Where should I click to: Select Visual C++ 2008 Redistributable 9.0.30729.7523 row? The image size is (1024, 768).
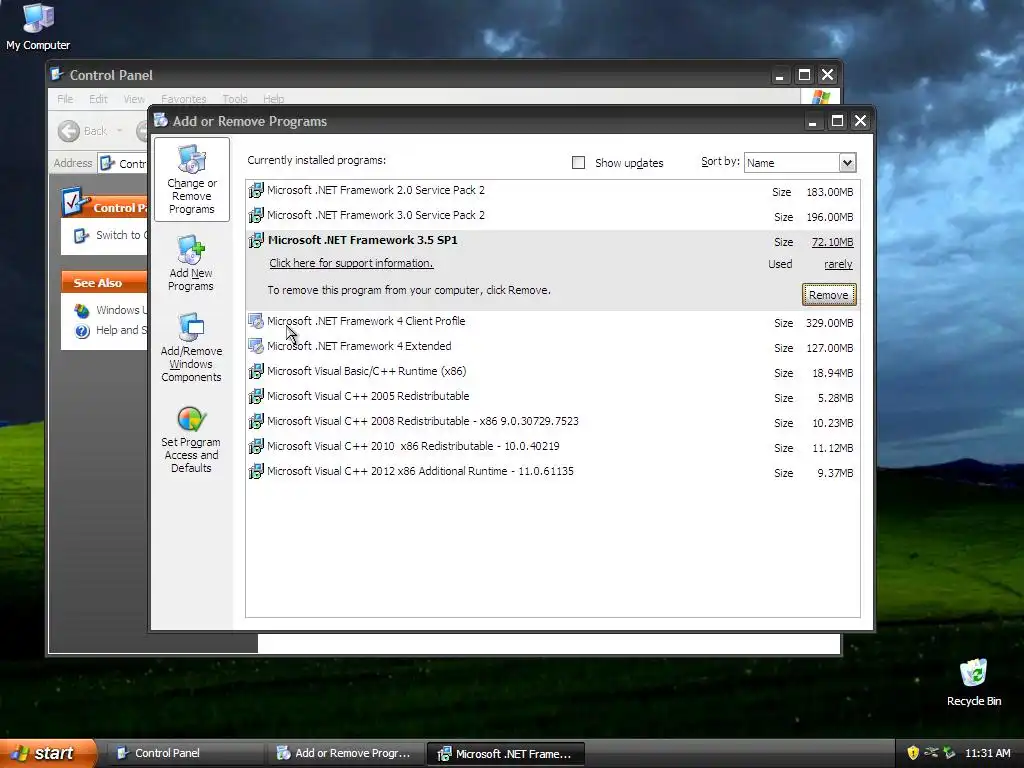coord(552,422)
